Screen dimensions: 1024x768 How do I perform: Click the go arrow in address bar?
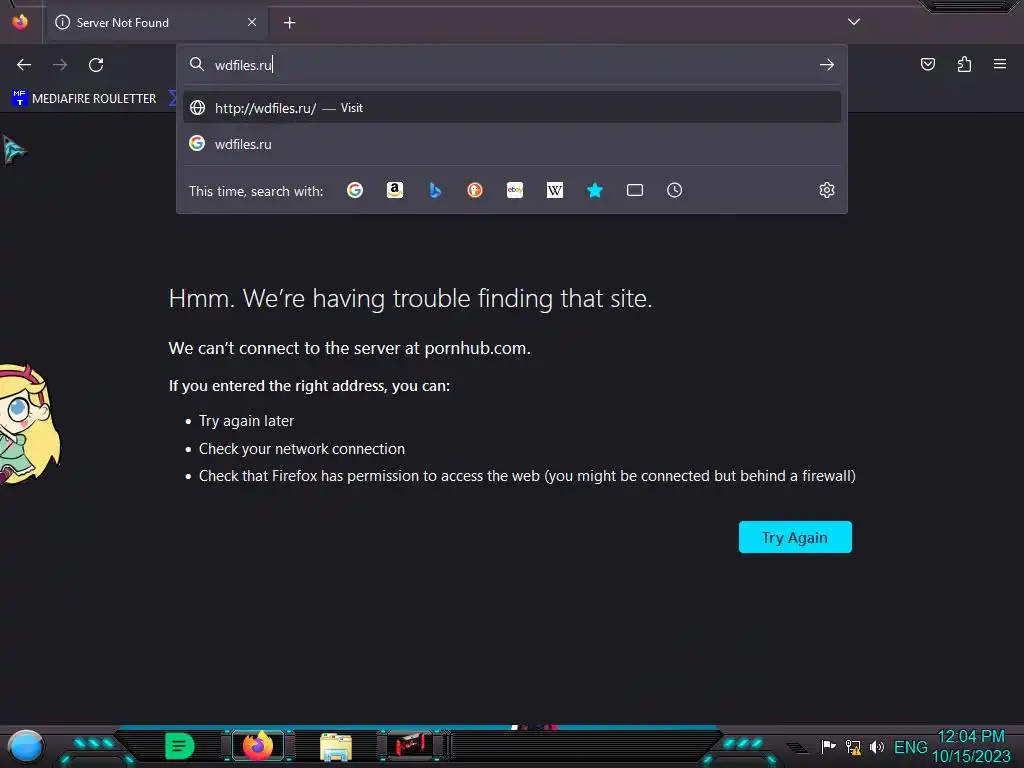coord(827,65)
